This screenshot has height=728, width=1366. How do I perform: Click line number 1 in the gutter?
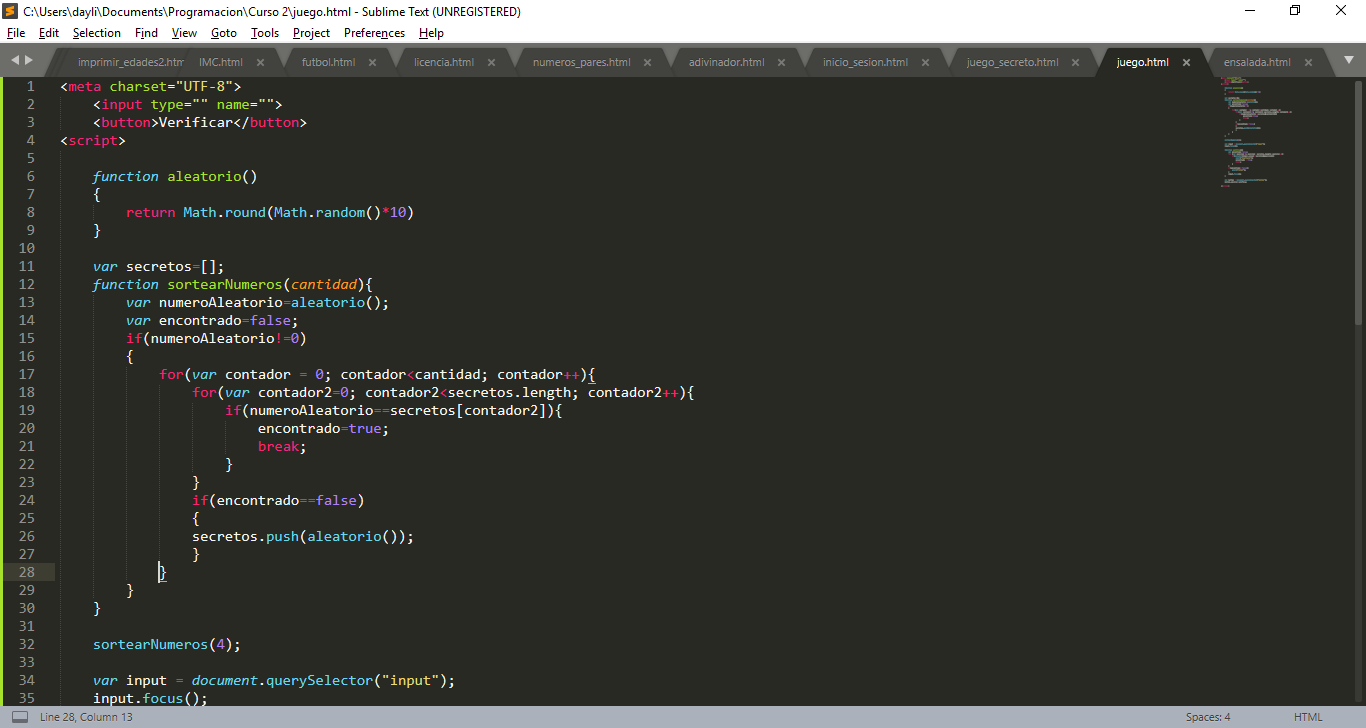click(x=31, y=86)
